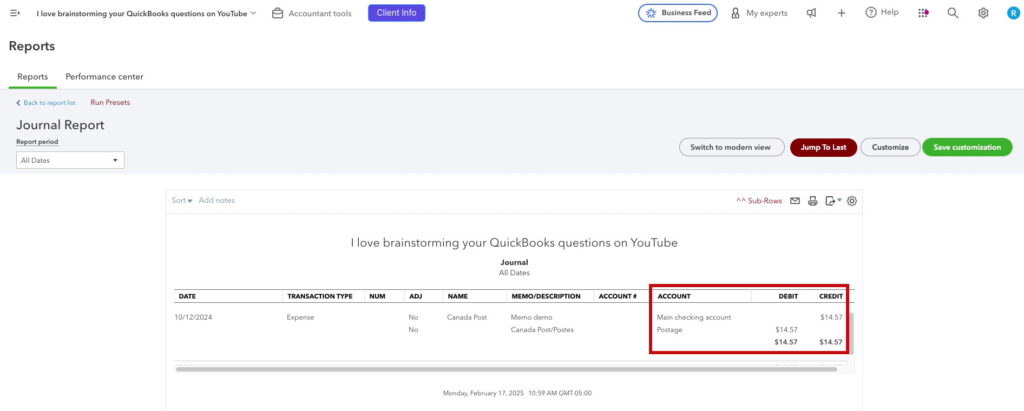Click the announcements megaphone icon

811,13
